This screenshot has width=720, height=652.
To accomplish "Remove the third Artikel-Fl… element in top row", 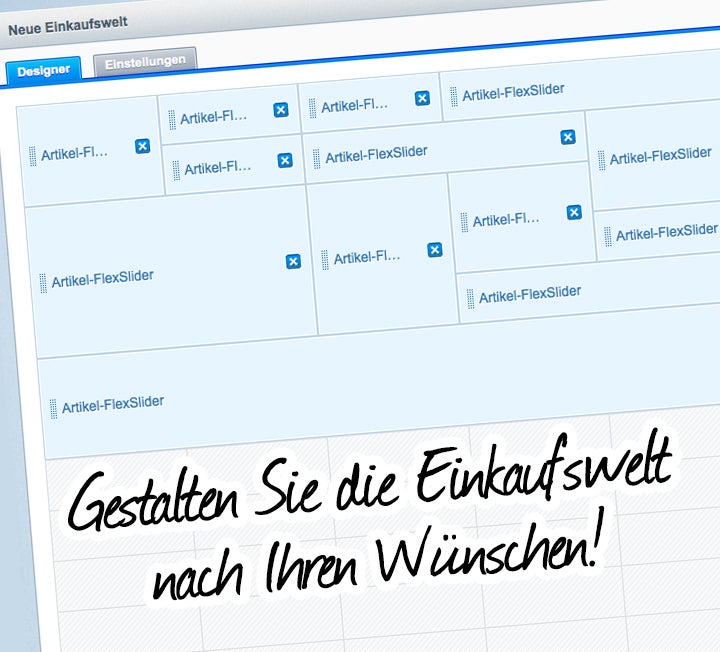I will pyautogui.click(x=422, y=98).
